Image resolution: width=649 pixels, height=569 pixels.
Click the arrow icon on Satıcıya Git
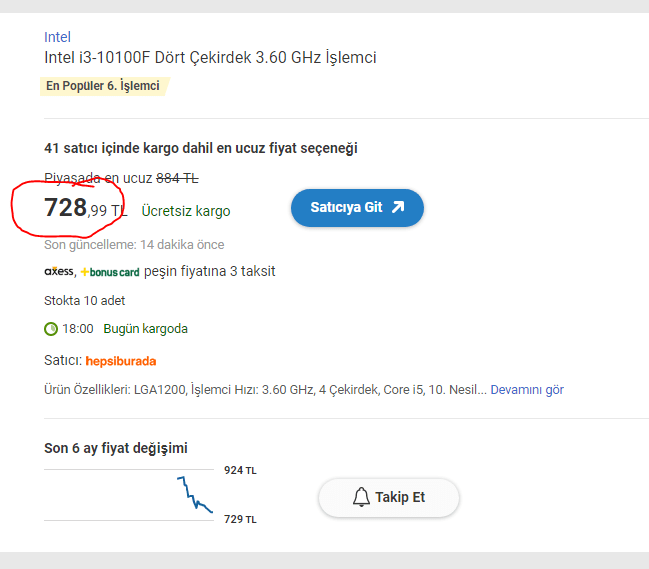pyautogui.click(x=398, y=207)
